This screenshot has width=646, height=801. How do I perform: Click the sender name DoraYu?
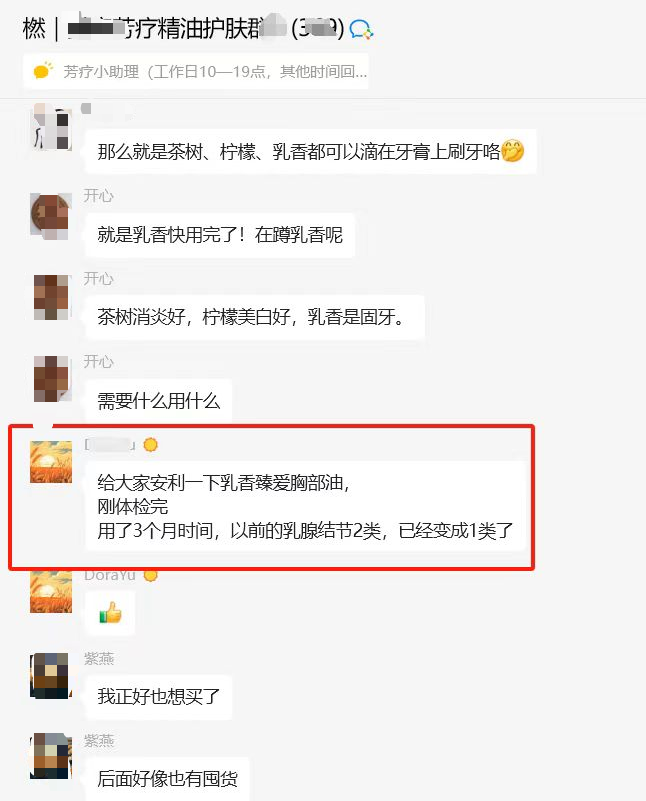click(x=110, y=575)
